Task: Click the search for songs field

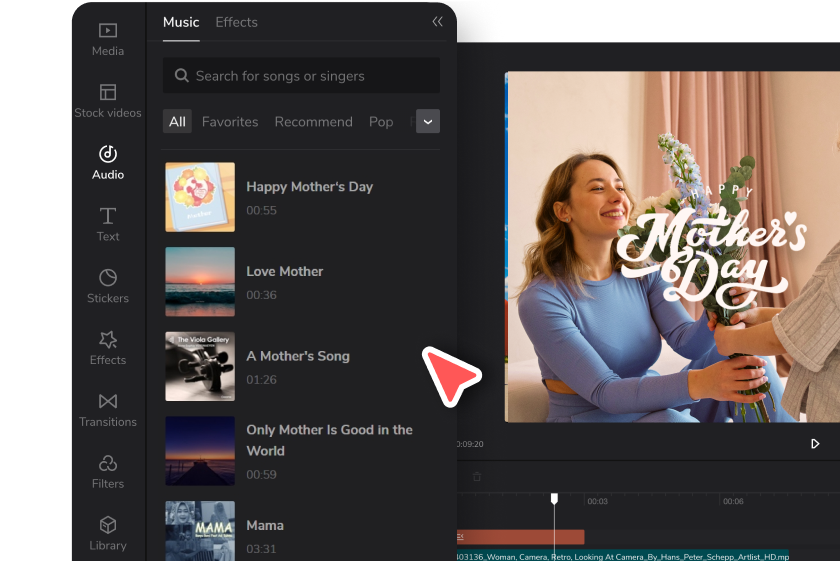Action: [x=301, y=76]
